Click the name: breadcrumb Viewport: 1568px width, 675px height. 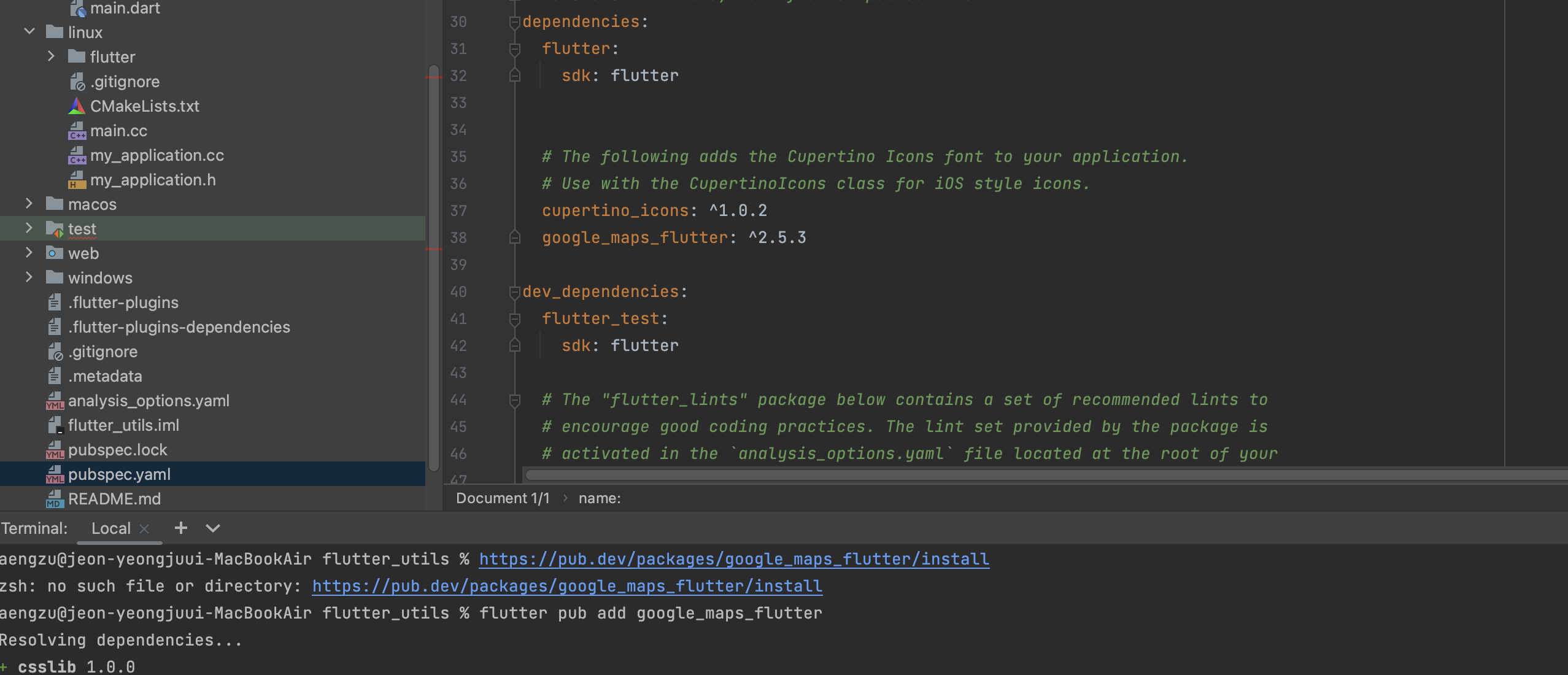(600, 498)
